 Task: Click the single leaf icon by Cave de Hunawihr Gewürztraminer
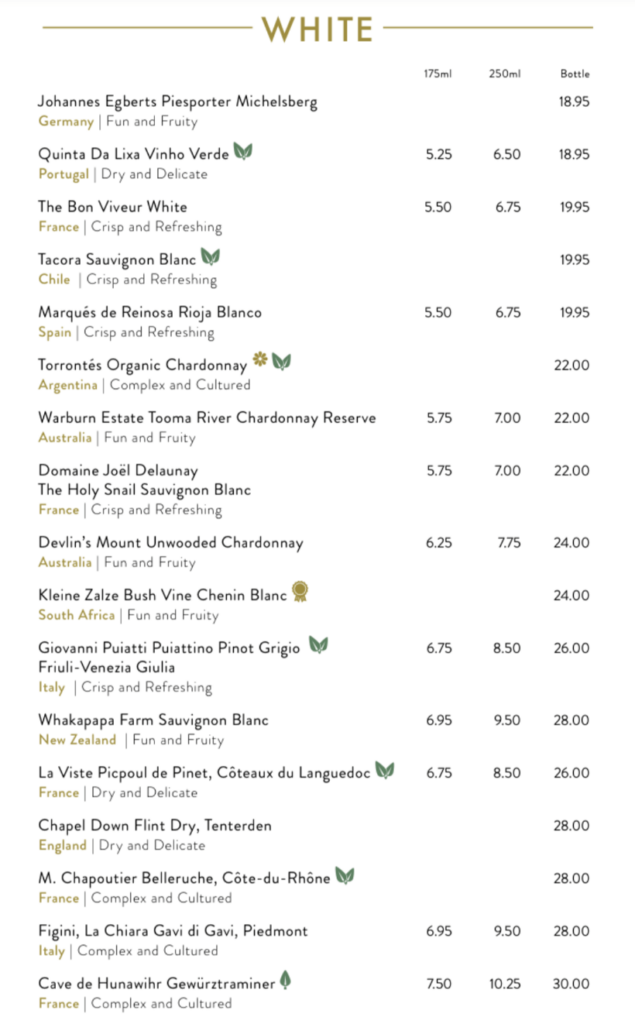click(x=285, y=981)
